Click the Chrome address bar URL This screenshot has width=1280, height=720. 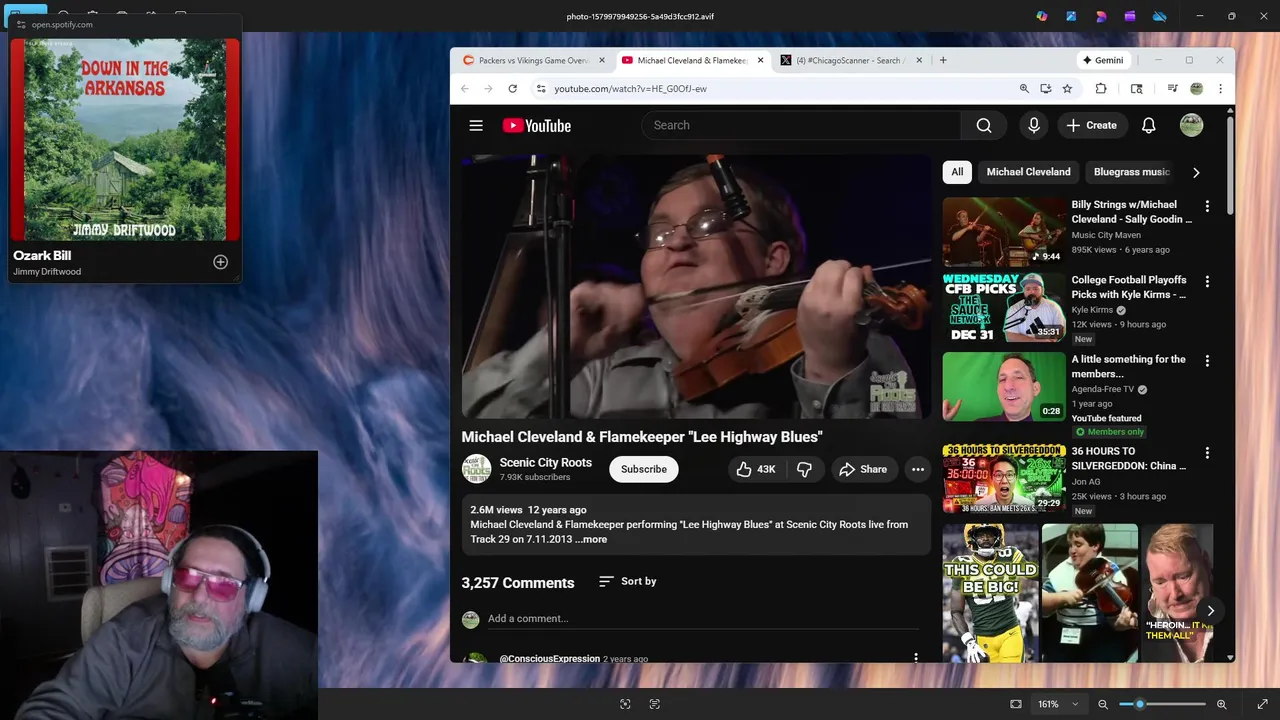tap(631, 88)
